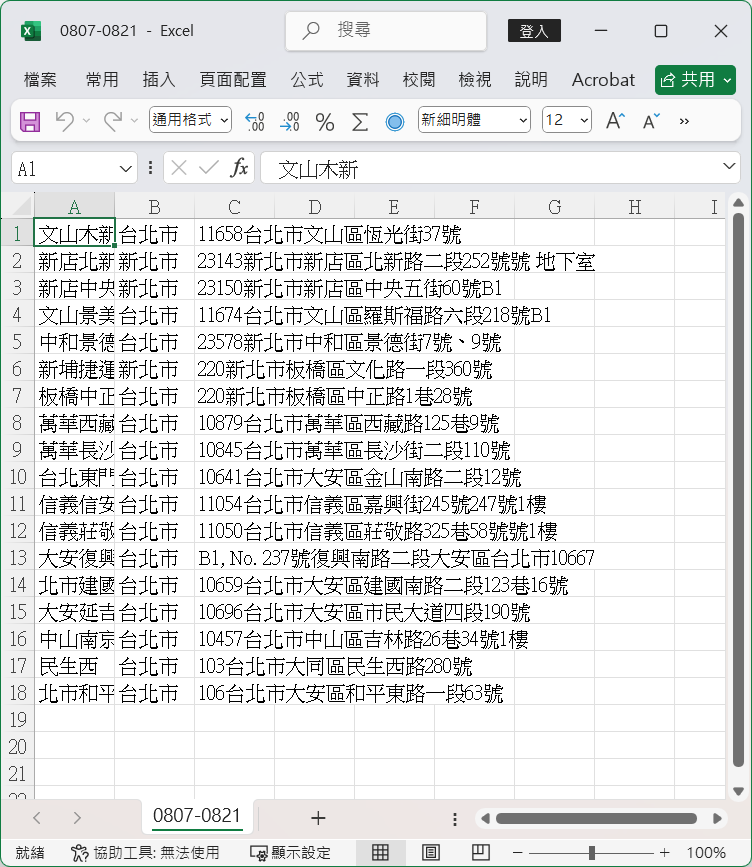Click the vertical scrollbar down arrow

738,791
